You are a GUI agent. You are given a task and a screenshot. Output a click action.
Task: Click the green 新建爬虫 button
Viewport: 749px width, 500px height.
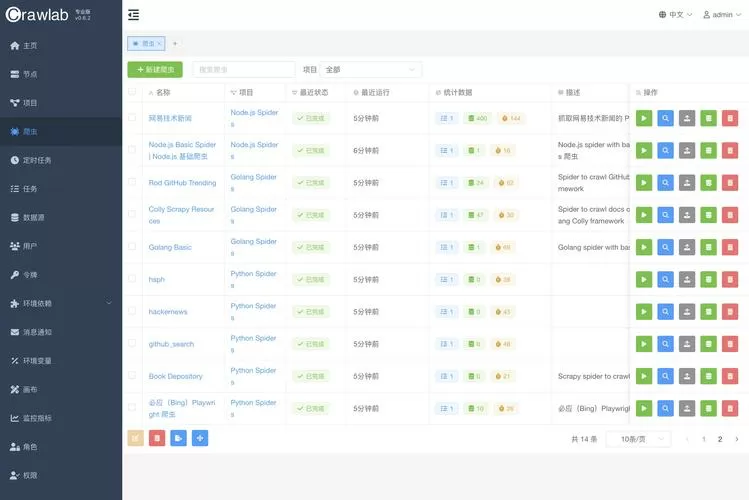click(155, 69)
